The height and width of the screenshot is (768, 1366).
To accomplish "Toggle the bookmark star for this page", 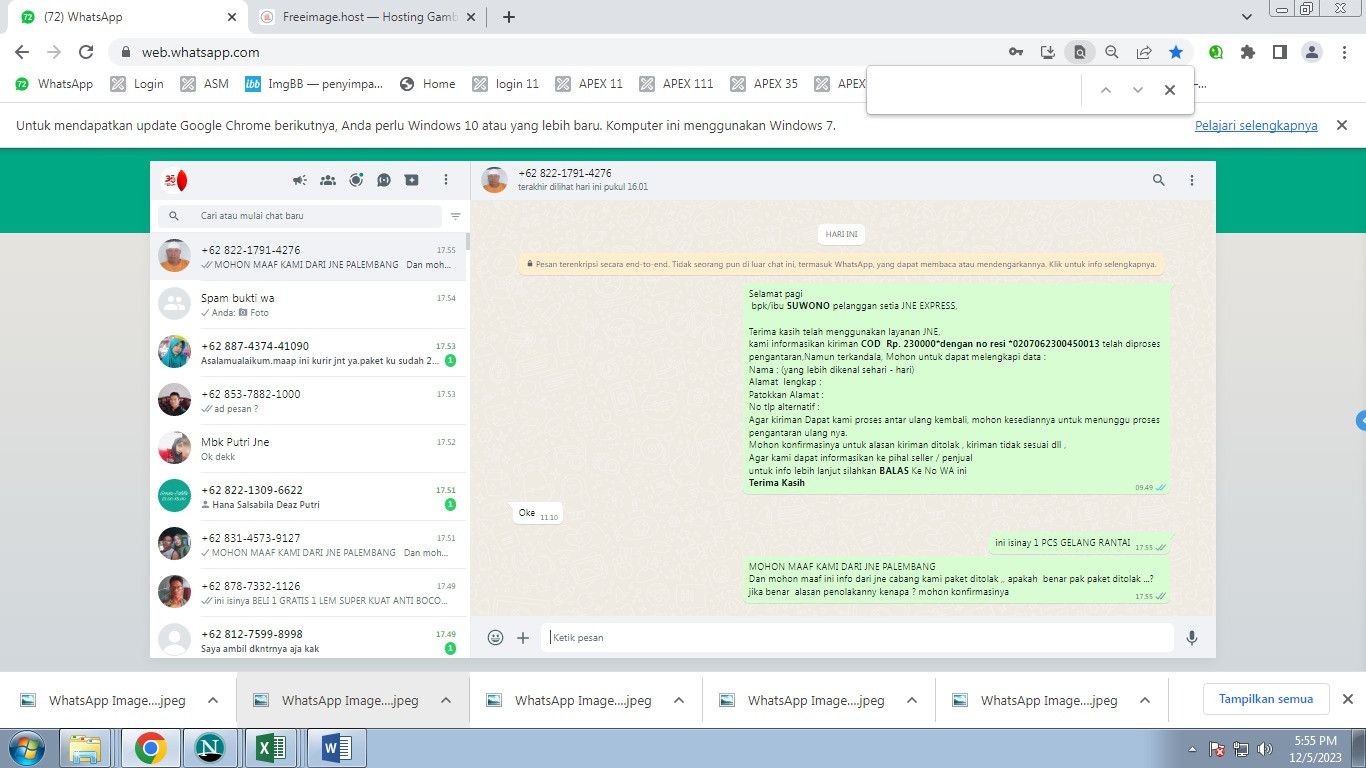I will coord(1176,52).
